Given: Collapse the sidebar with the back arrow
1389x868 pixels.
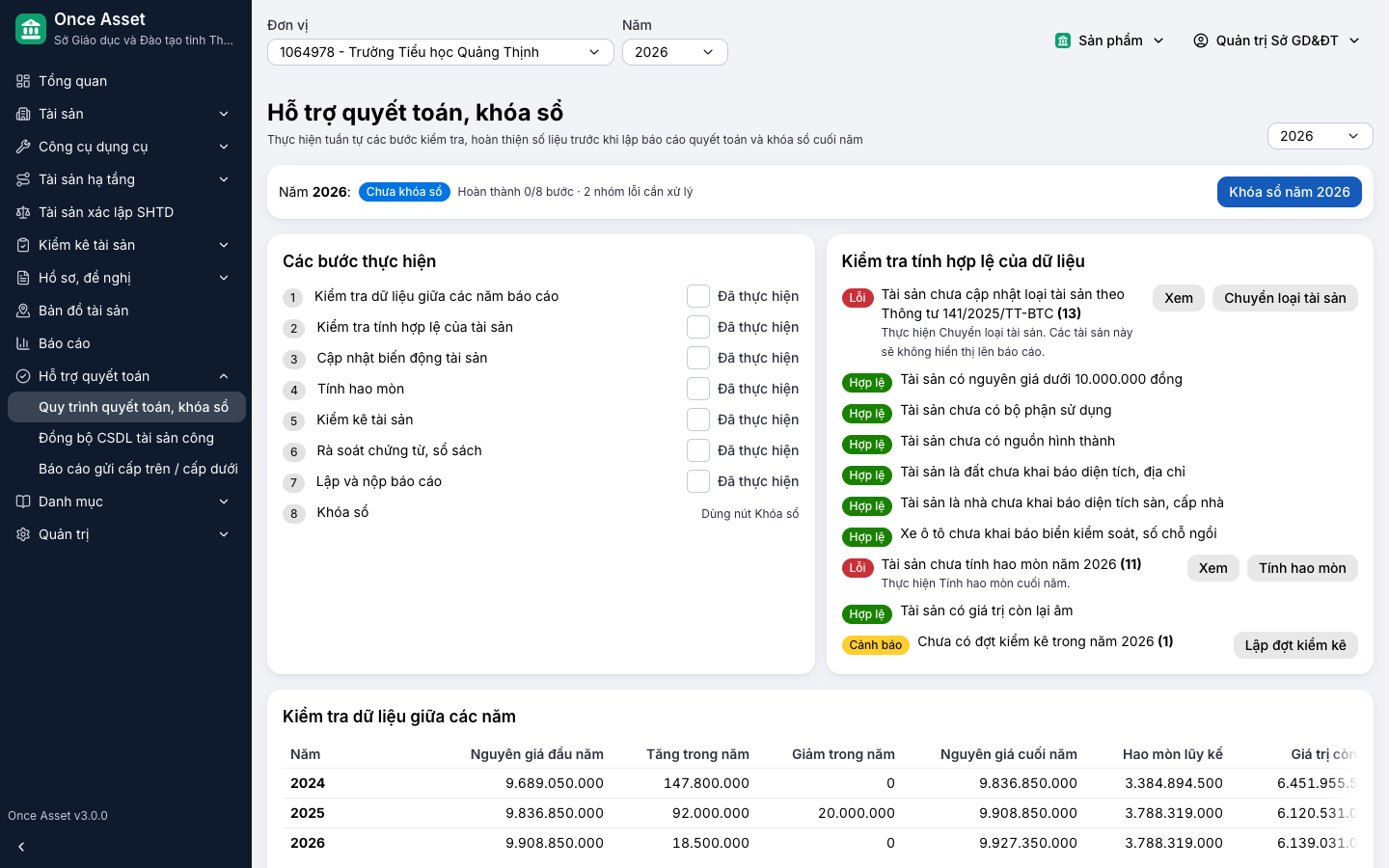Looking at the screenshot, I should pyautogui.click(x=21, y=847).
